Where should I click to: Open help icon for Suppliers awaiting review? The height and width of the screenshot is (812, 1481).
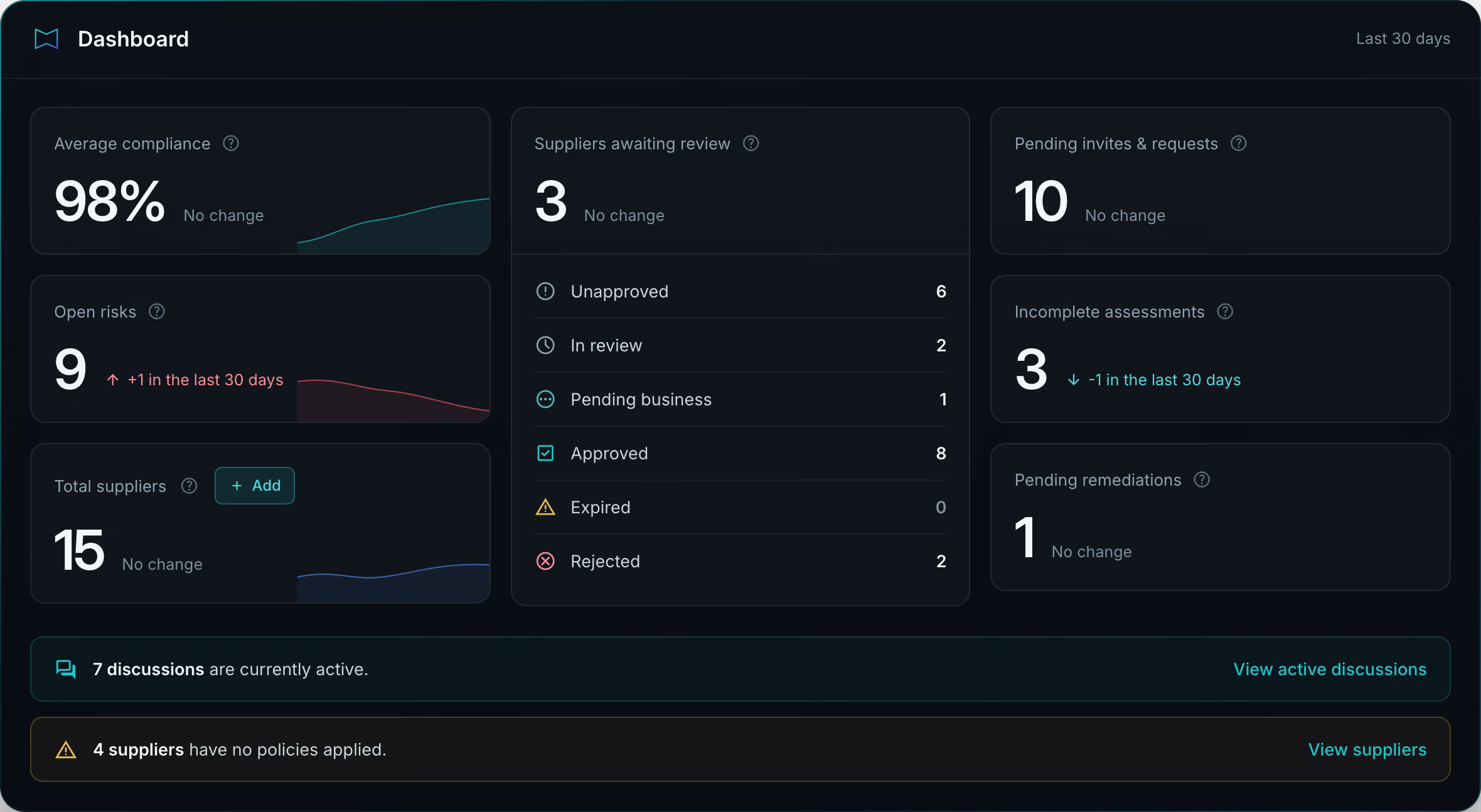point(751,144)
